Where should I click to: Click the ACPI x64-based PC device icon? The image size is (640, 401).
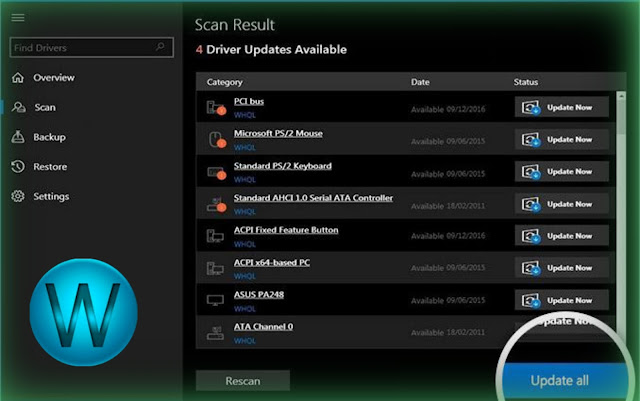point(215,268)
